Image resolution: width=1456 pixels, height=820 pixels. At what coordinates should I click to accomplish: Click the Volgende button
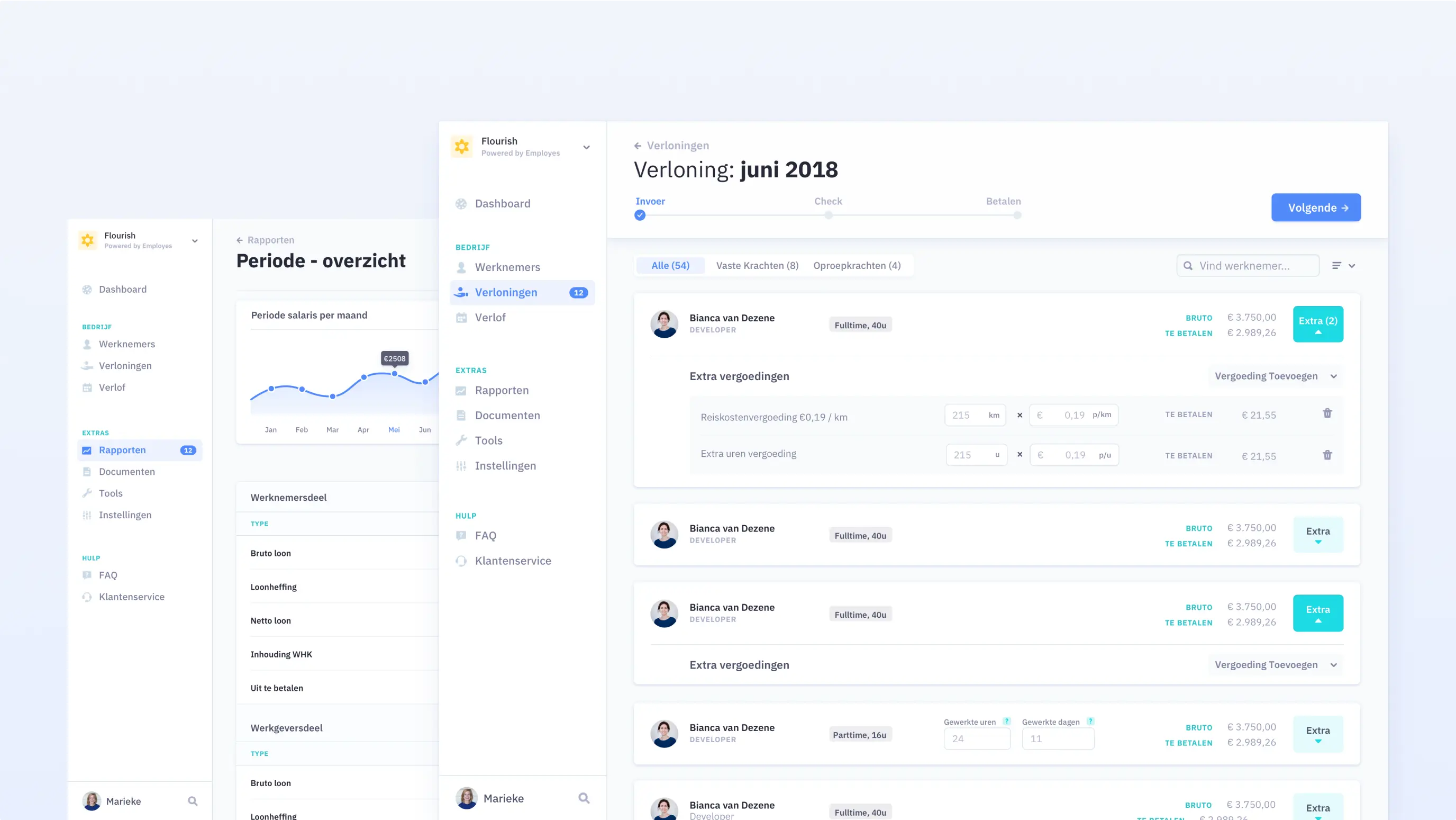[1316, 208]
